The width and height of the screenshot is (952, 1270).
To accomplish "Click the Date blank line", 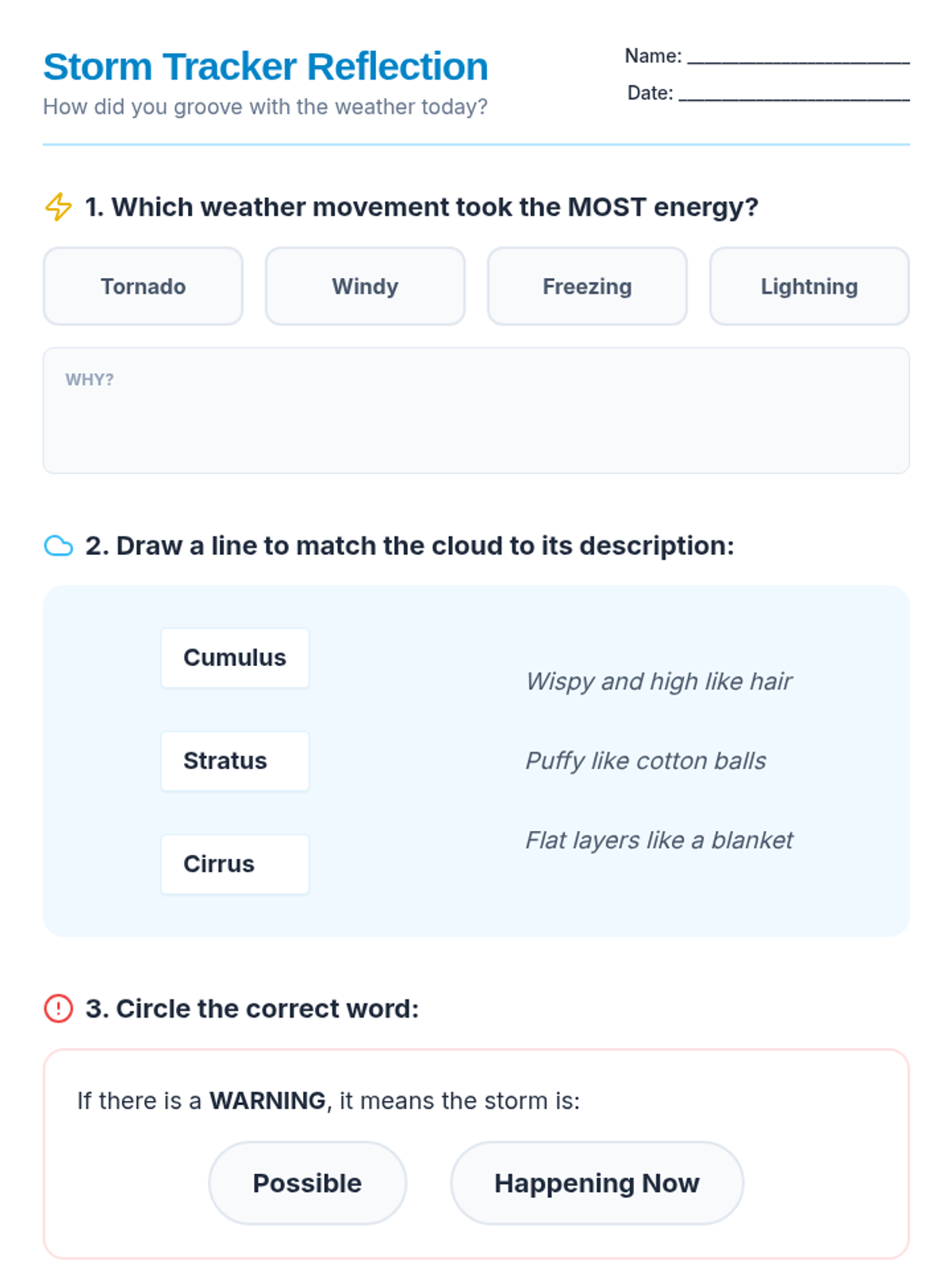I will [x=793, y=94].
